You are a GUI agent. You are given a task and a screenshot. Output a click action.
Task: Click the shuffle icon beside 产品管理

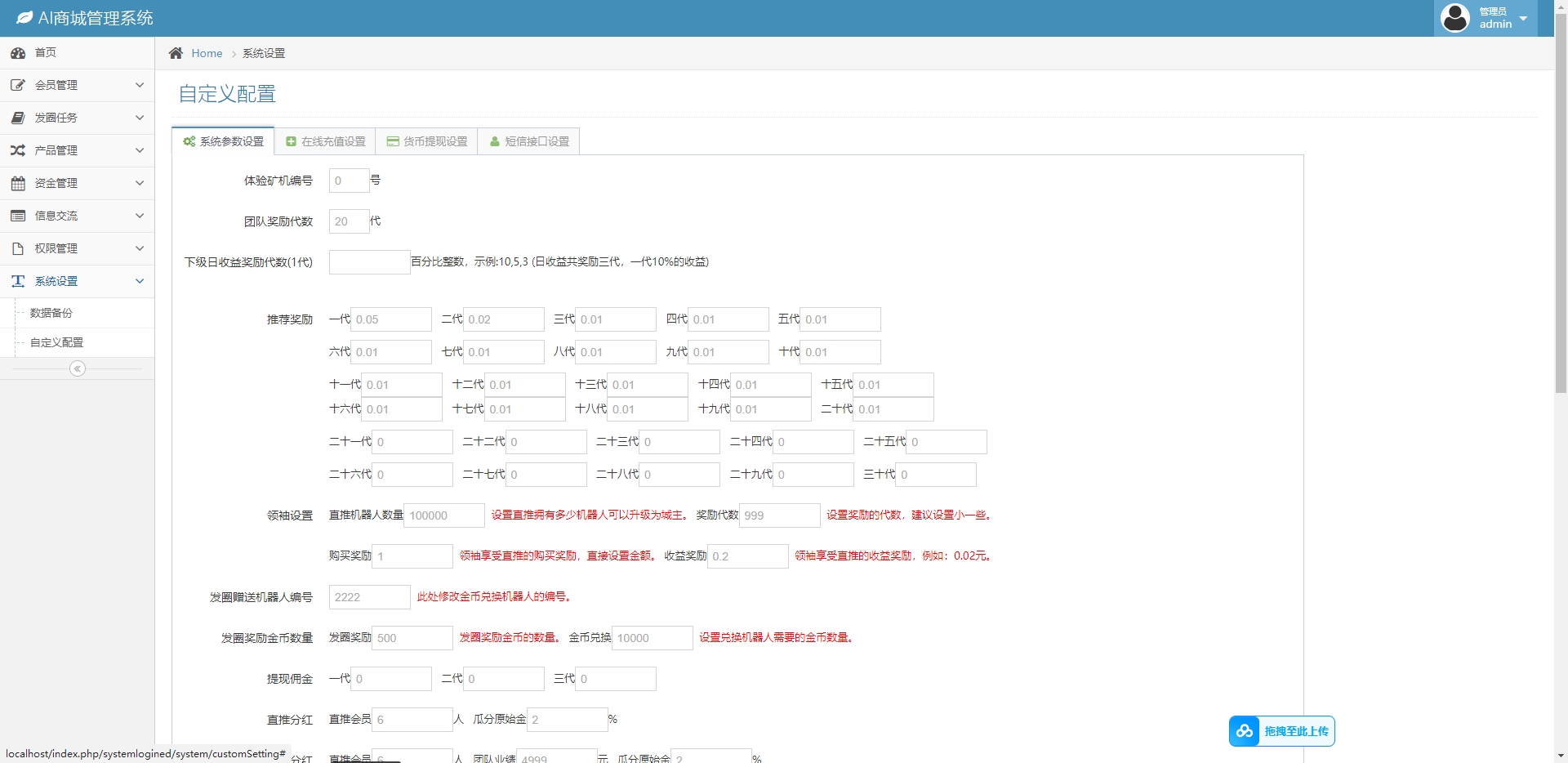(x=18, y=150)
